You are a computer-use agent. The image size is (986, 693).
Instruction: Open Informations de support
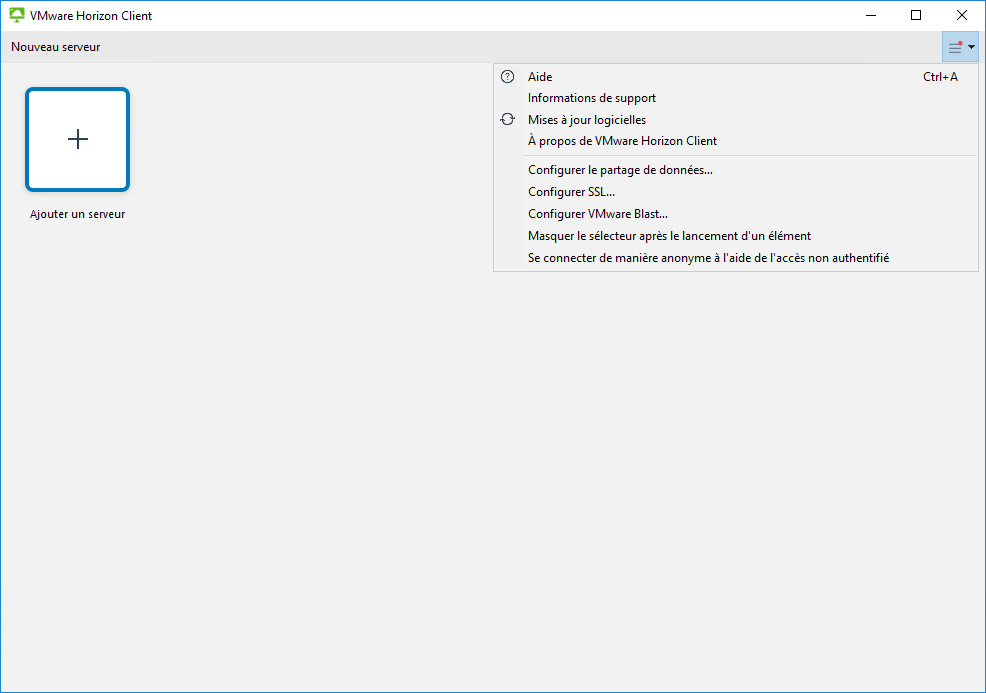tap(736, 98)
